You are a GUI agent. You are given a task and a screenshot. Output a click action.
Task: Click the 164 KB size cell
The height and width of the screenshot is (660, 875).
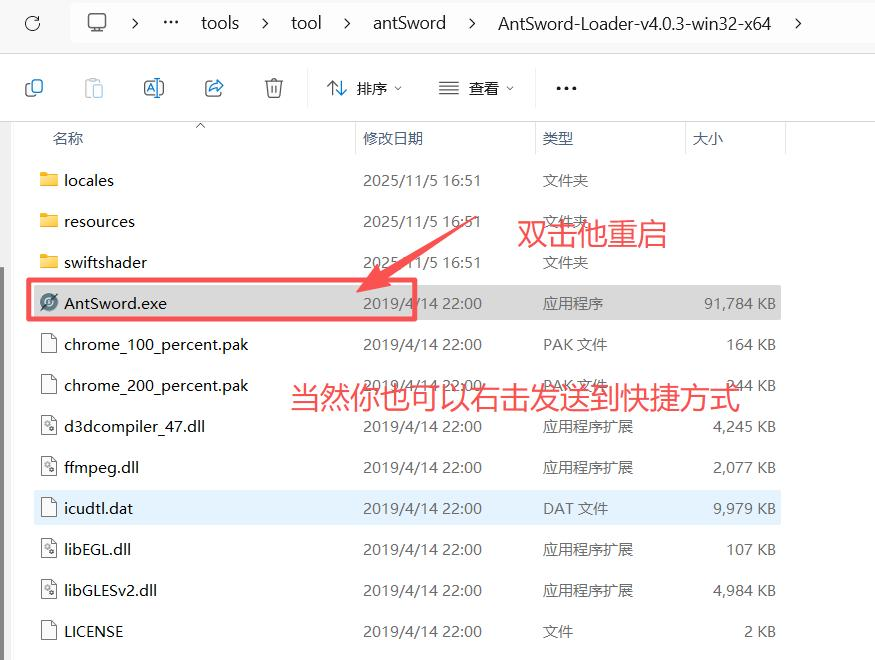pos(751,345)
